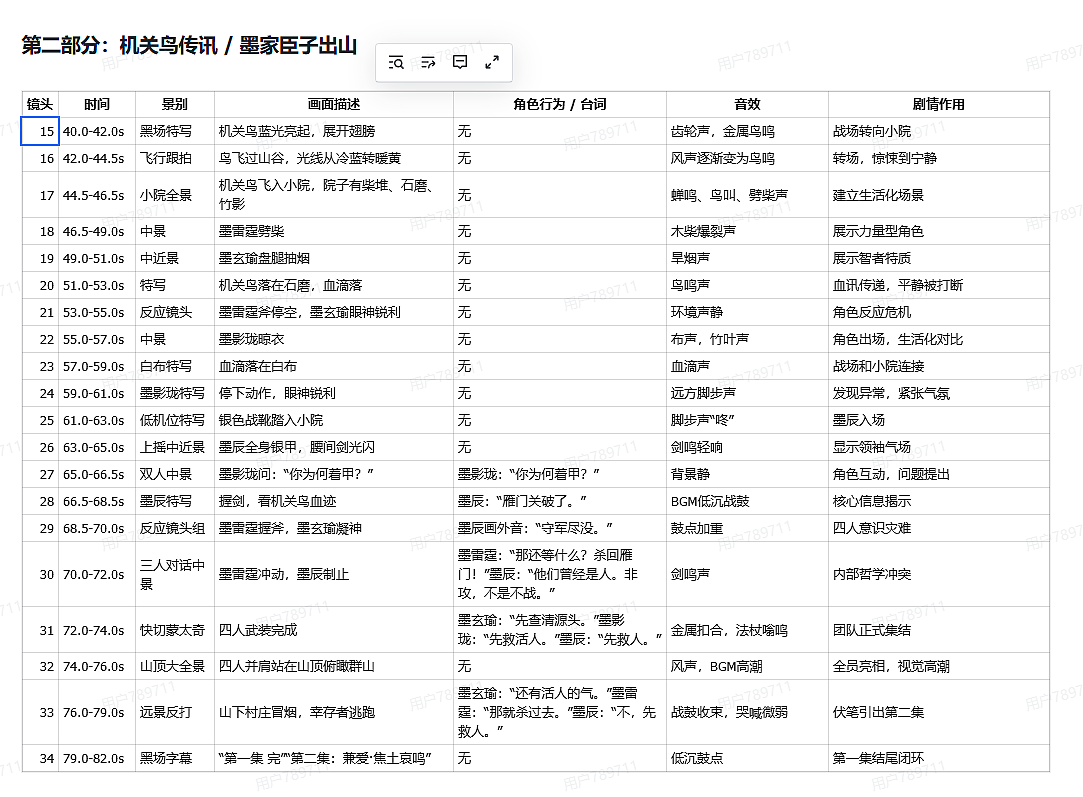Screen dimensions: 1083x797
Task: Select the cell 伏笔引出第二集
Action: click(x=939, y=712)
